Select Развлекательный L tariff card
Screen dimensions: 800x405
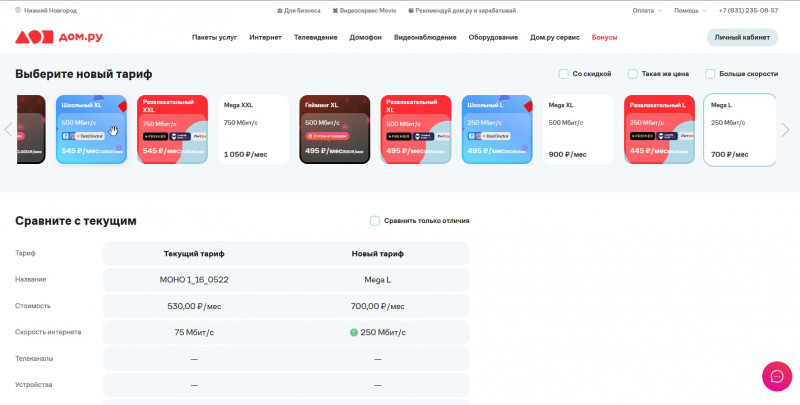click(659, 130)
